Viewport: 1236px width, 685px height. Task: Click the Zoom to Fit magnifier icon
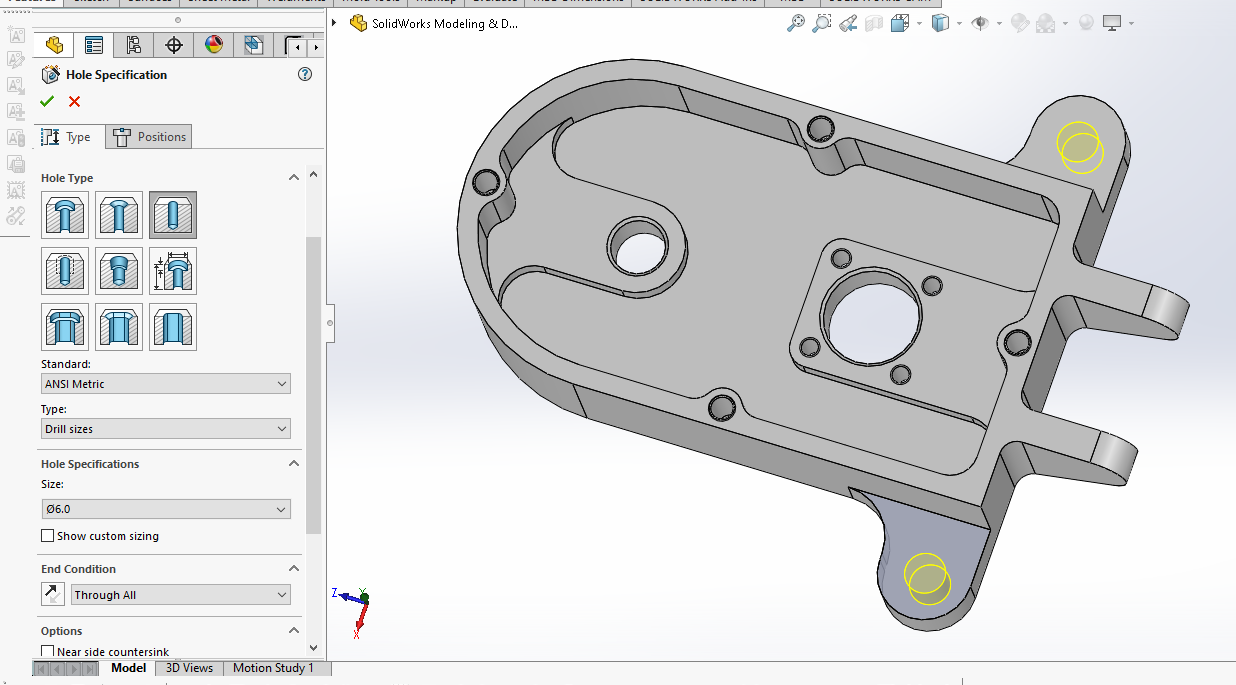click(x=796, y=23)
